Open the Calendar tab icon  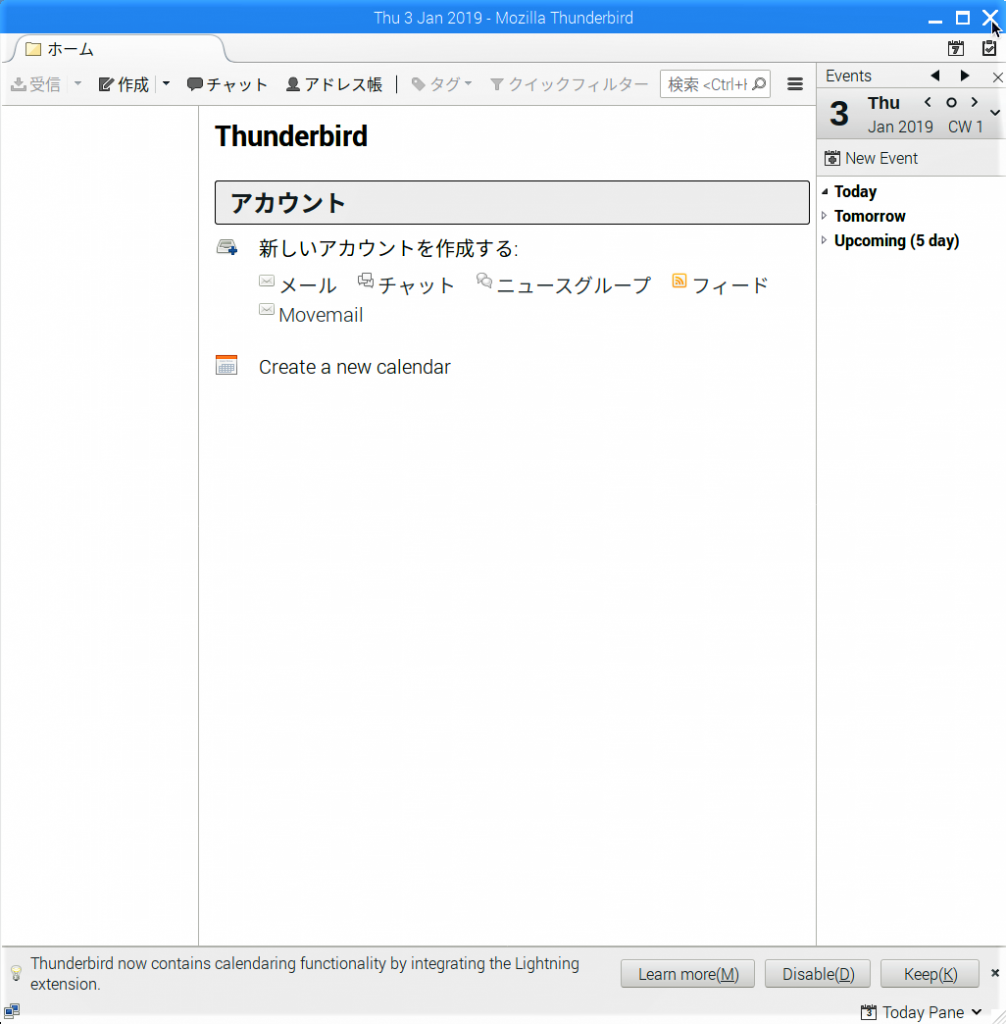tap(956, 48)
